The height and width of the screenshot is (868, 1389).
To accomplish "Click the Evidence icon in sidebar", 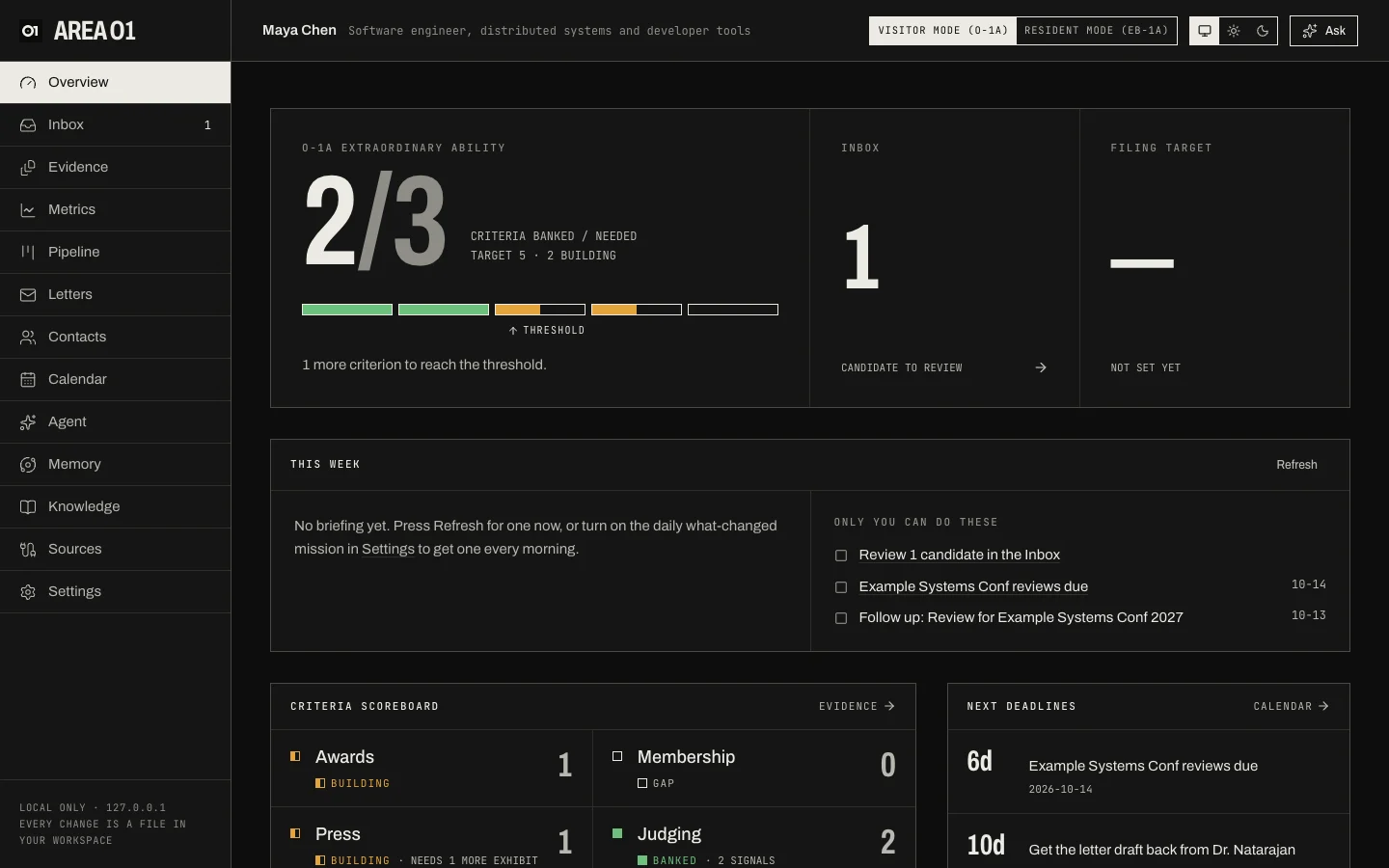I will tap(28, 168).
